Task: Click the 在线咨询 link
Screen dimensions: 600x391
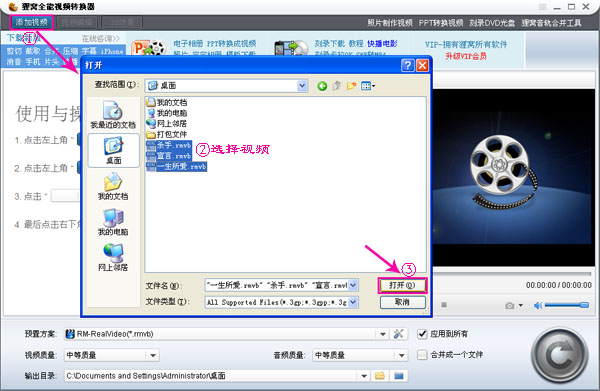Action: pyautogui.click(x=100, y=38)
